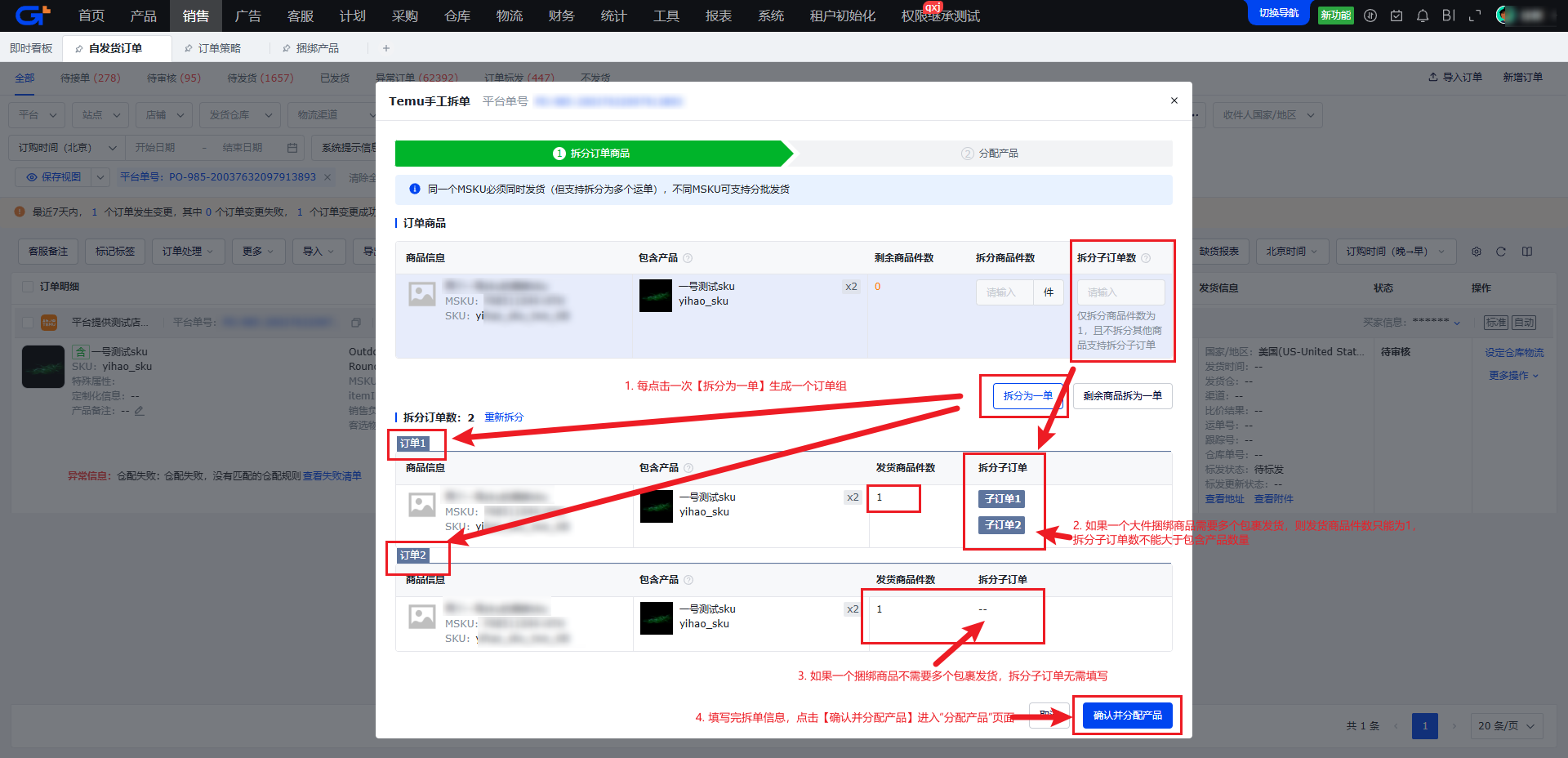
Task: Select the 待接单 (278) status tab
Action: (91, 78)
